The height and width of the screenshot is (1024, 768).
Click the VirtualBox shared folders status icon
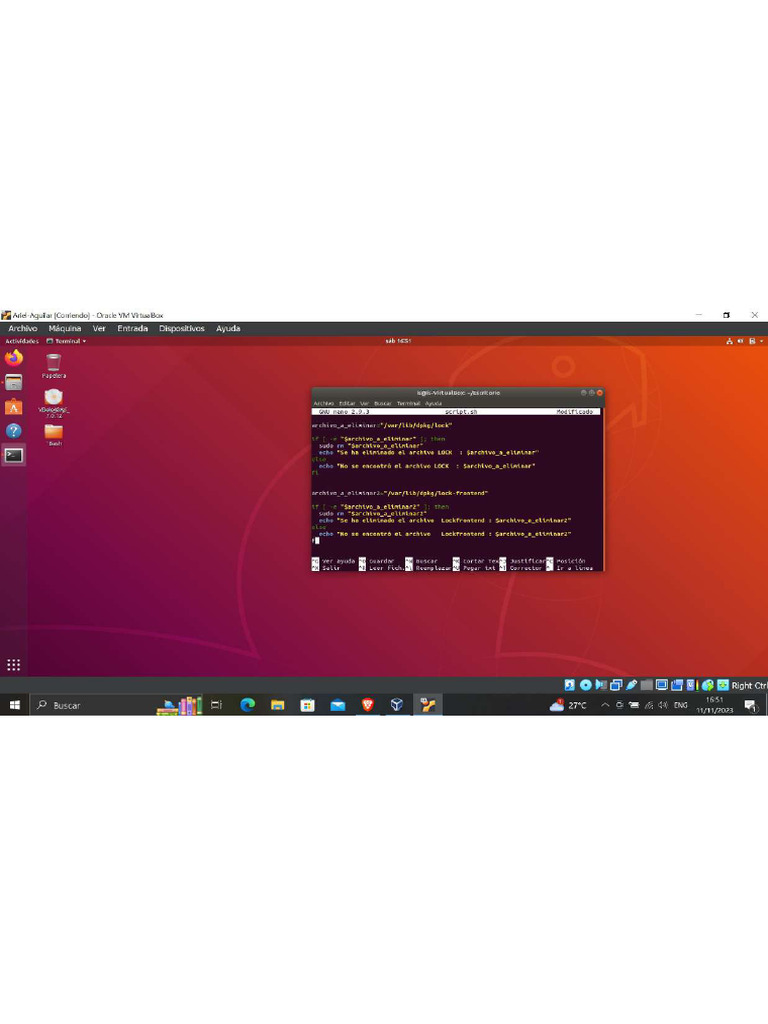[x=647, y=685]
